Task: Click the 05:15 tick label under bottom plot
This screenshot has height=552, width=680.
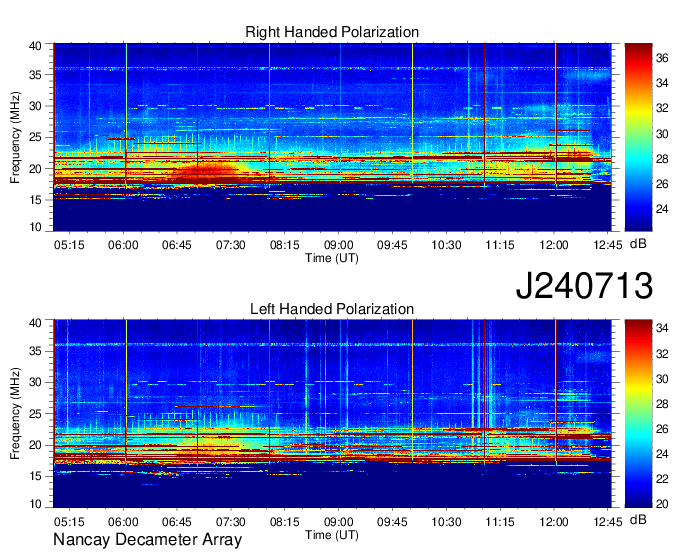Action: (69, 522)
